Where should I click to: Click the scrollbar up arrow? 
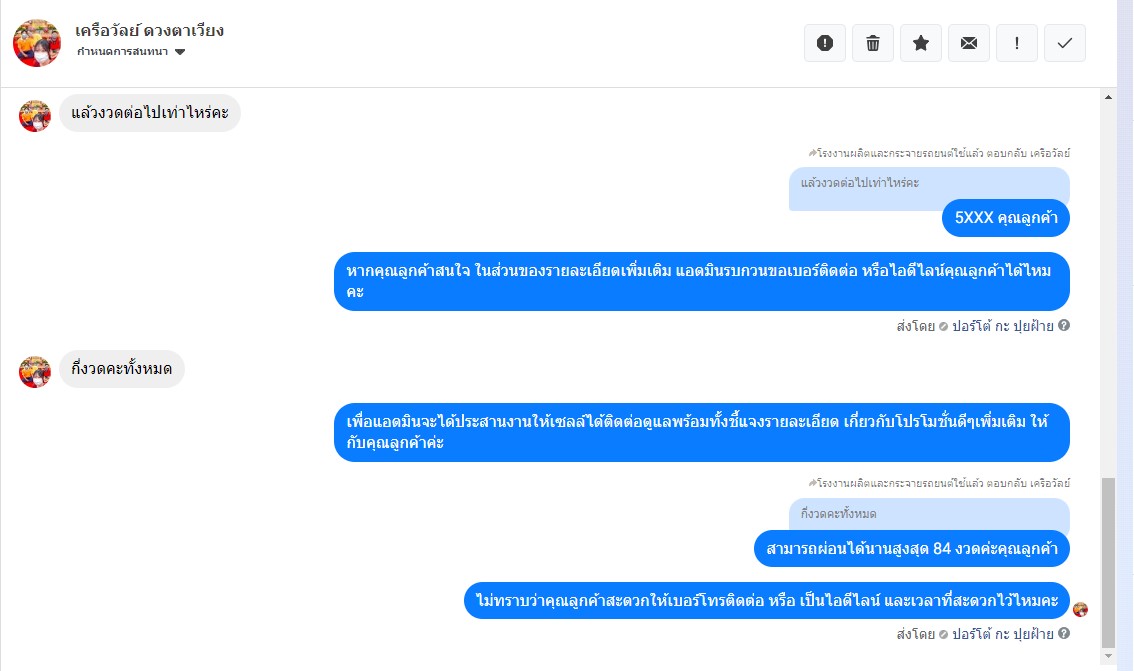(1108, 97)
